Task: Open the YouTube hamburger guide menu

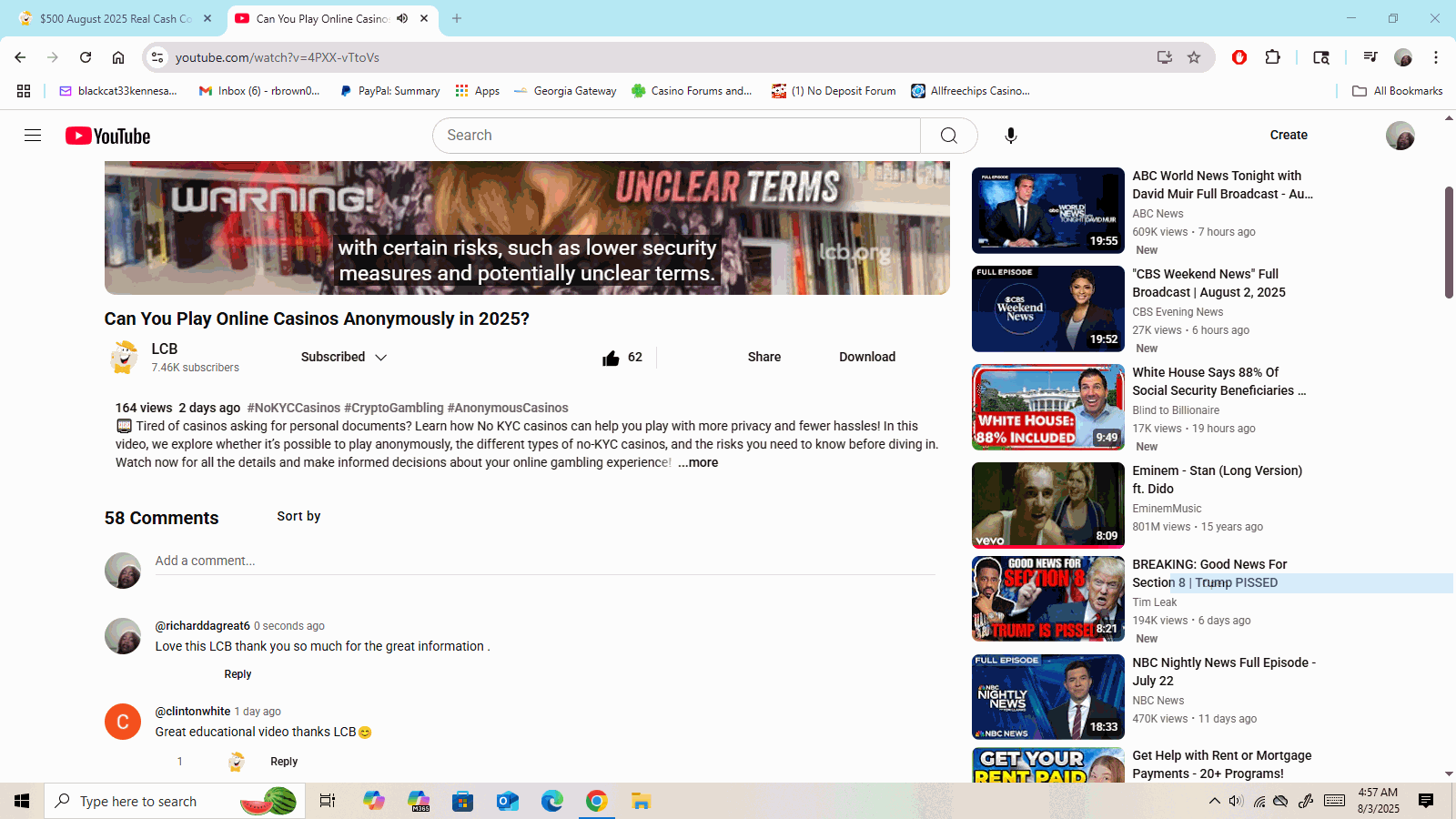Action: click(x=33, y=136)
